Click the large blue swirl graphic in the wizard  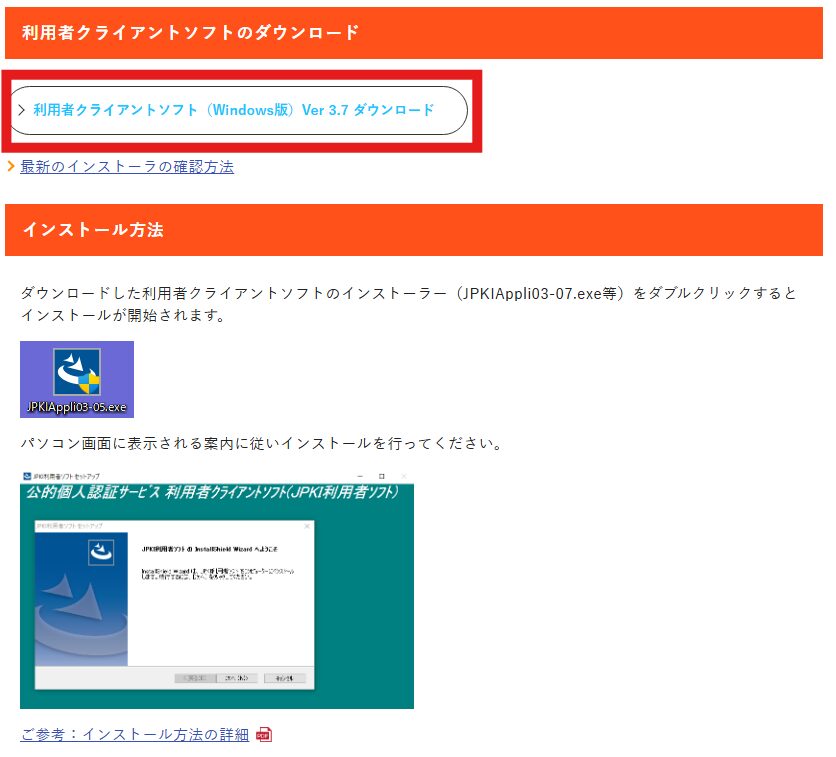click(82, 608)
